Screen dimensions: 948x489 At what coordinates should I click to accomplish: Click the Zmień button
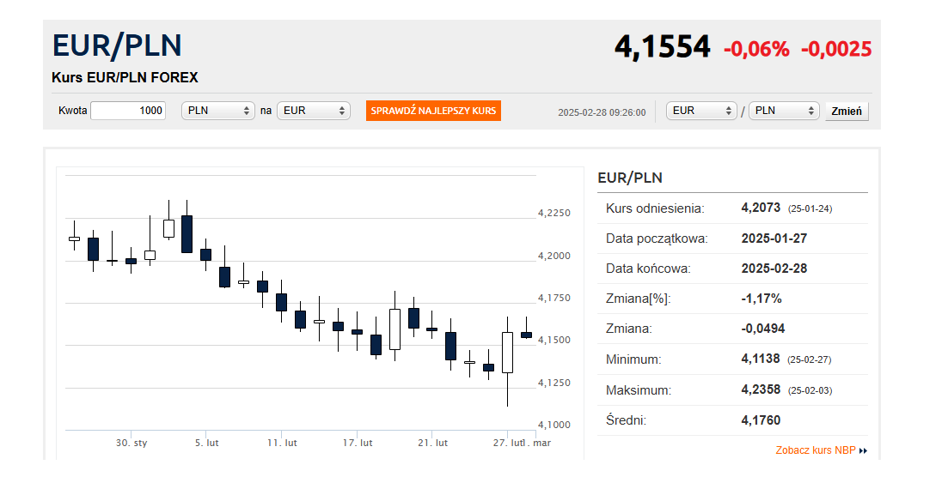point(848,111)
